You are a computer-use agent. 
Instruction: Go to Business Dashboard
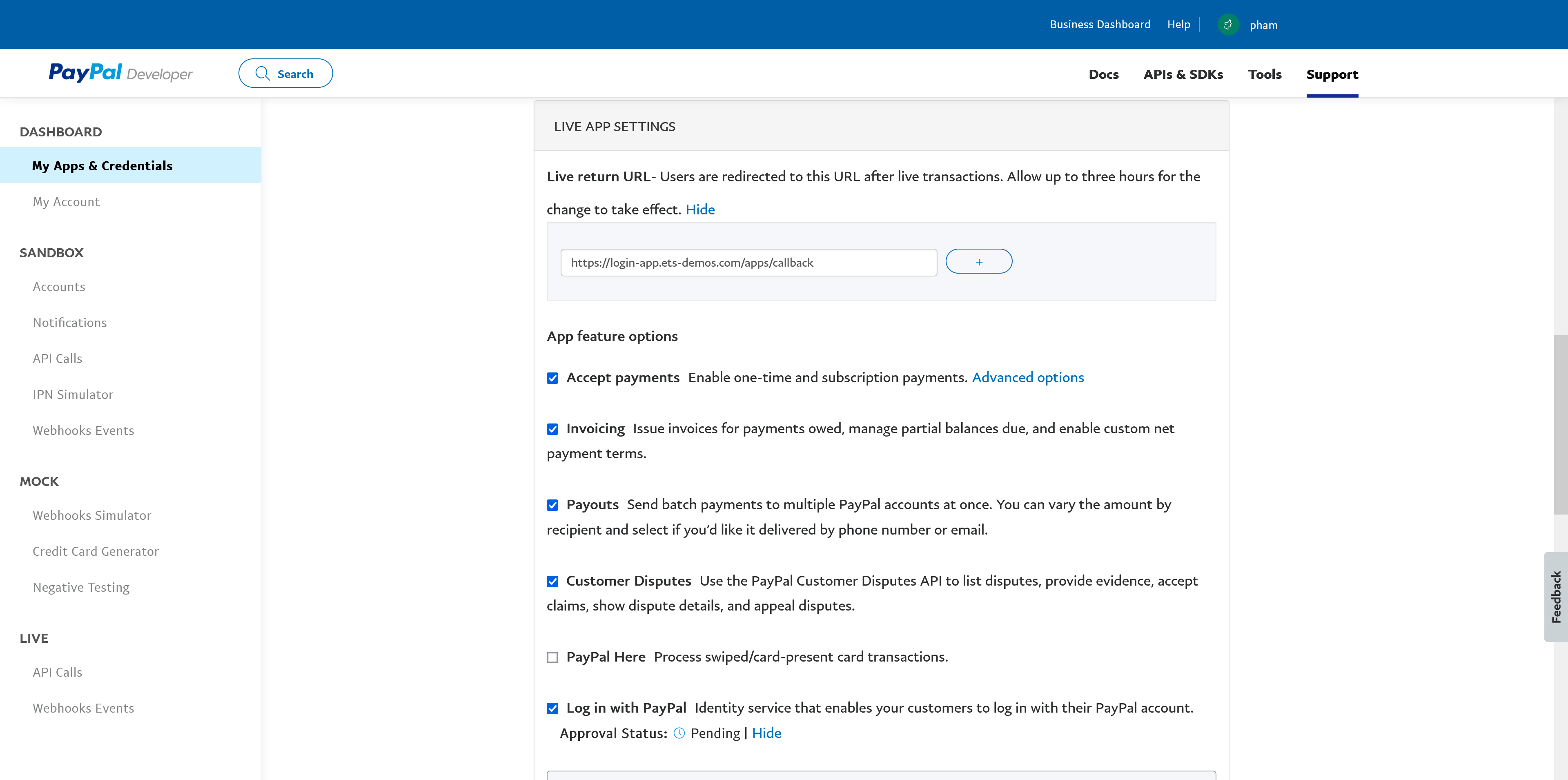point(1100,25)
